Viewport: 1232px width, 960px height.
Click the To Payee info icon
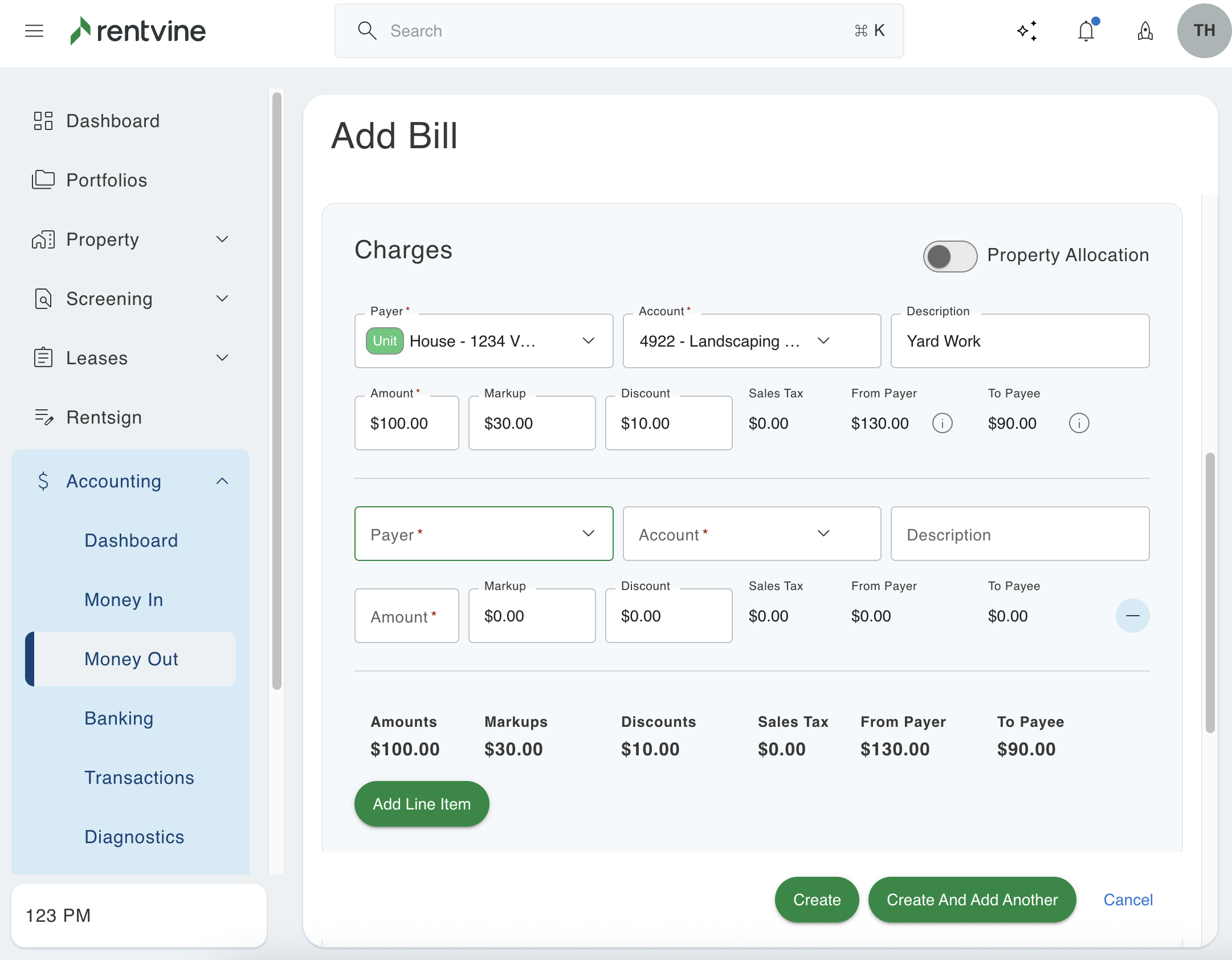pos(1079,423)
